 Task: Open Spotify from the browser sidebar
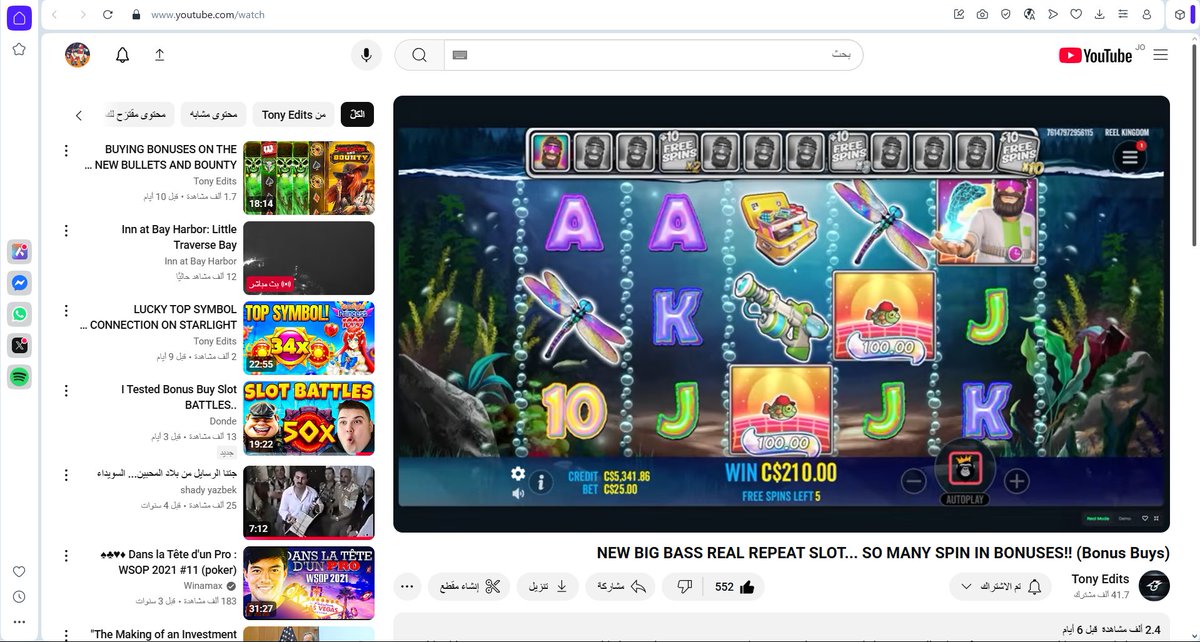(x=19, y=377)
